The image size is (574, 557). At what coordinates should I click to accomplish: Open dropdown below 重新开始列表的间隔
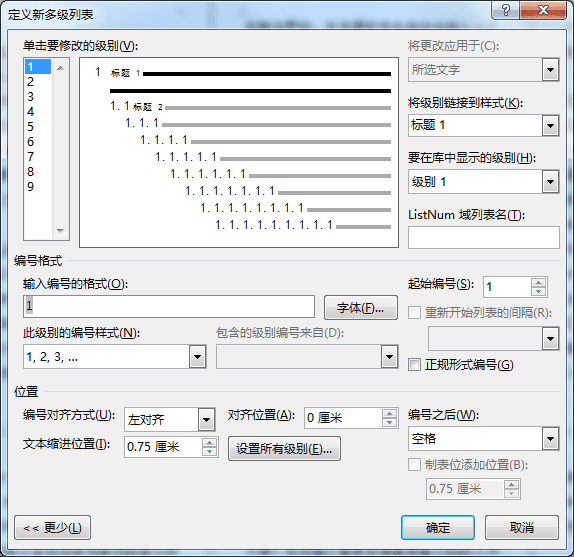tap(550, 339)
